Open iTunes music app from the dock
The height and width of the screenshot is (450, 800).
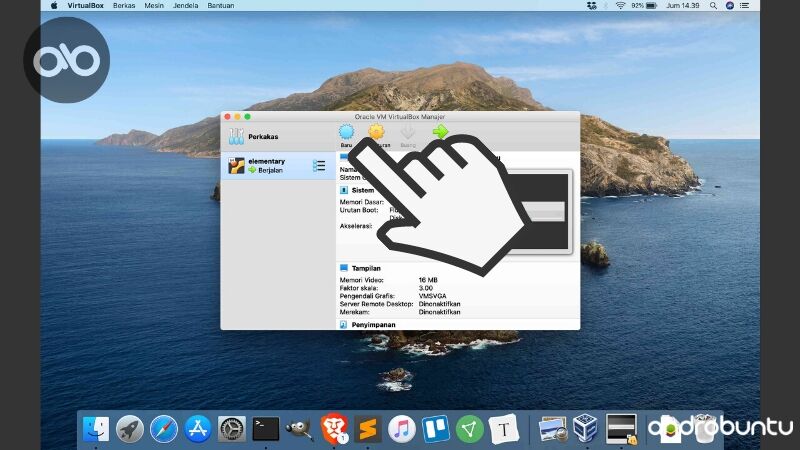click(402, 429)
